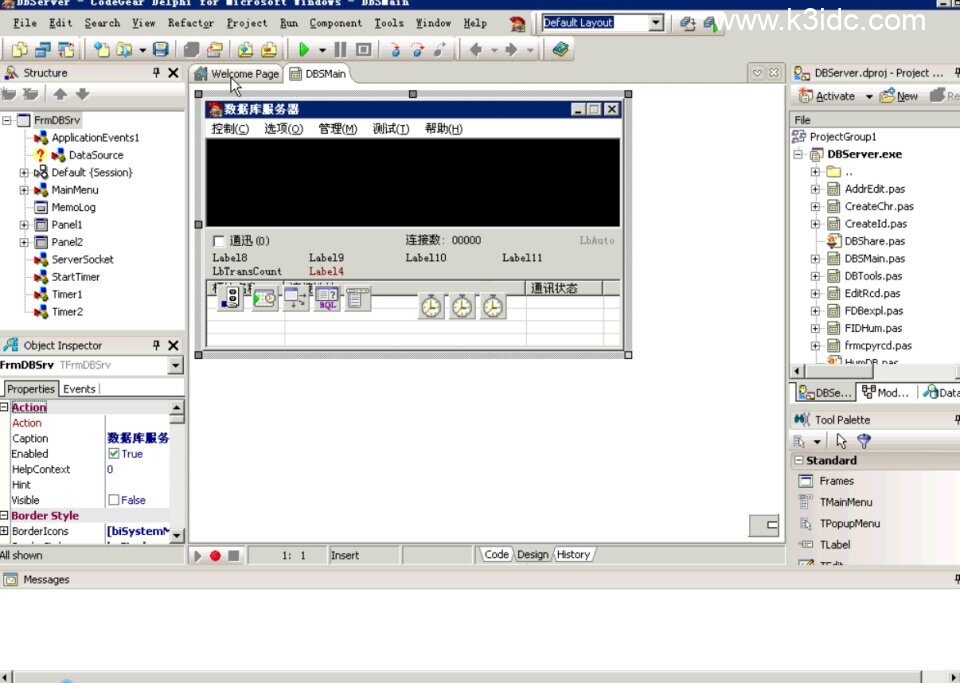Check the 通讯 checkbox on the form
The image size is (960, 683).
(218, 240)
